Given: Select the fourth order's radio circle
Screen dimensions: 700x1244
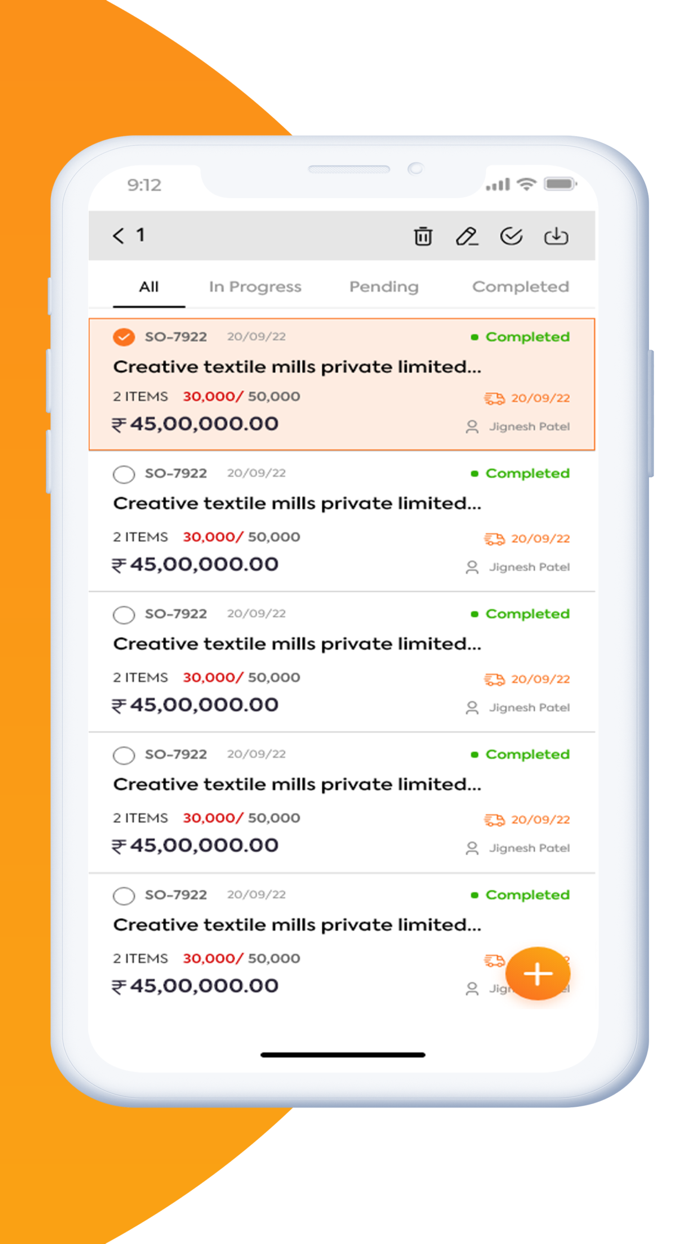Looking at the screenshot, I should pyautogui.click(x=124, y=755).
